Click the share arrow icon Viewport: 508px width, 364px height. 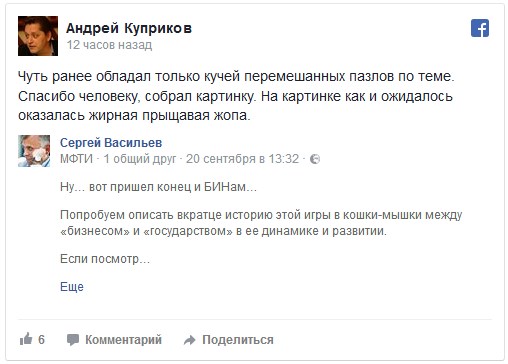pos(190,340)
